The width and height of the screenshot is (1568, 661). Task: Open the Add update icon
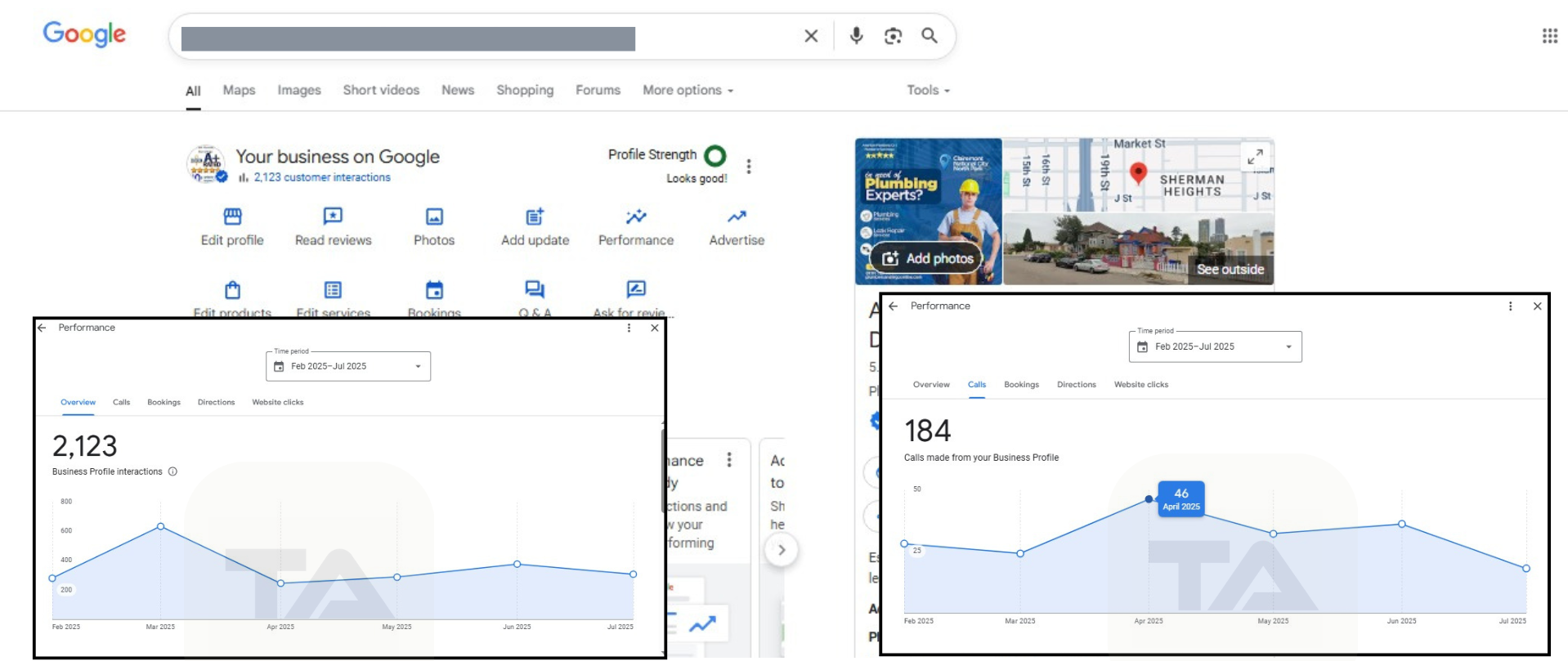click(535, 217)
